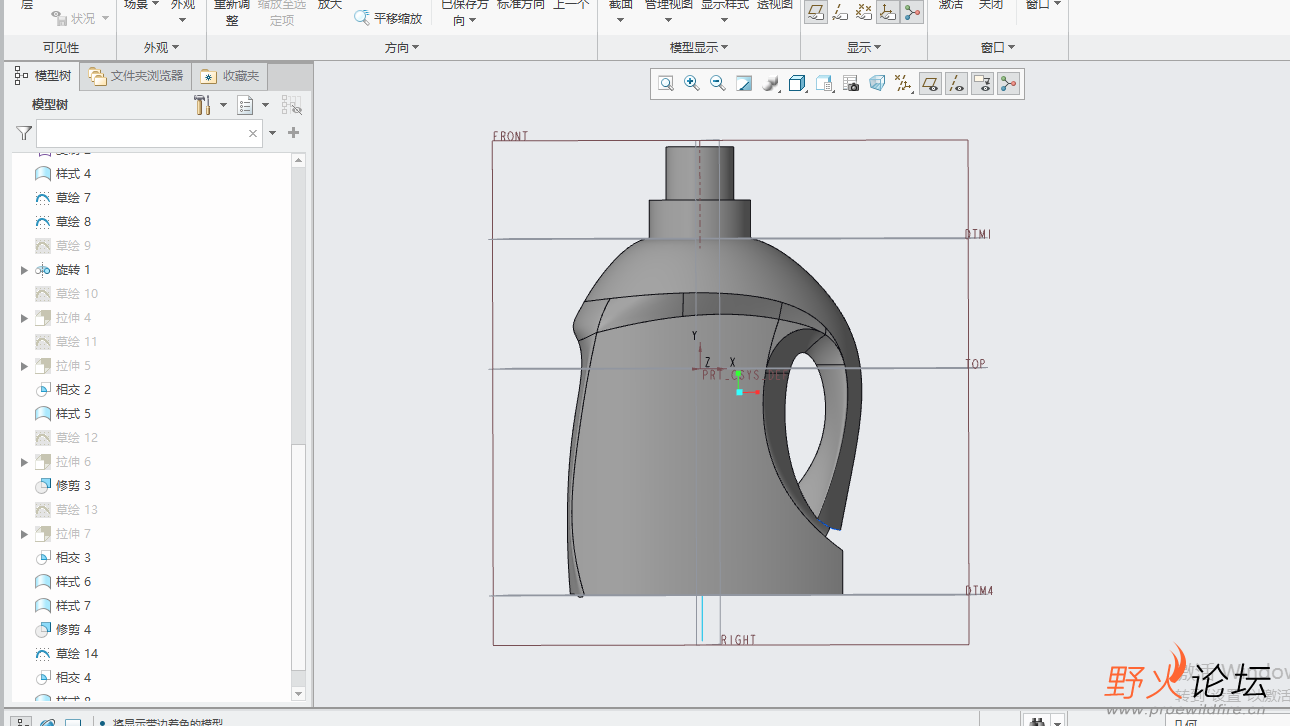This screenshot has width=1290, height=726.
Task: Open the 显示 group menu
Action: pos(864,47)
